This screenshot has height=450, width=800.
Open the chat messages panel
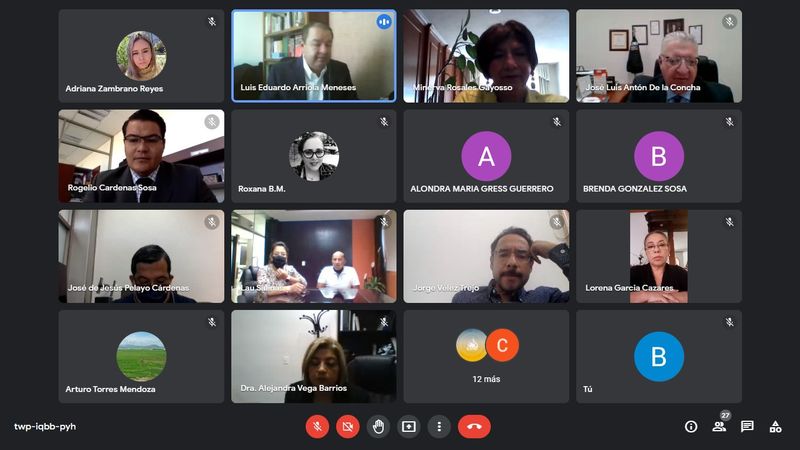747,427
